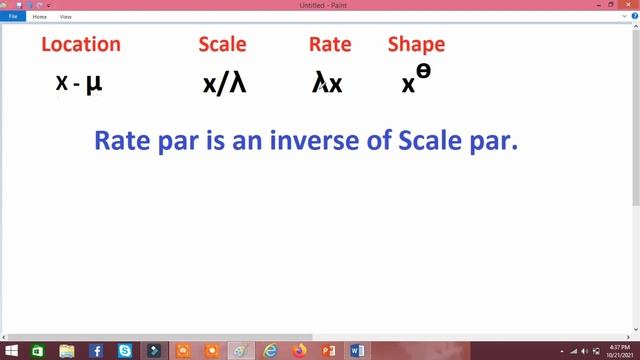Open the Windows Start menu

click(x=11, y=351)
